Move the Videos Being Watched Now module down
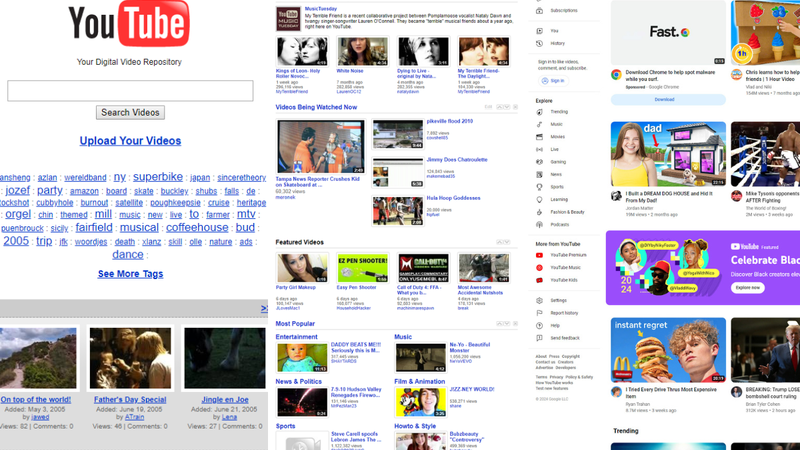 coord(507,107)
